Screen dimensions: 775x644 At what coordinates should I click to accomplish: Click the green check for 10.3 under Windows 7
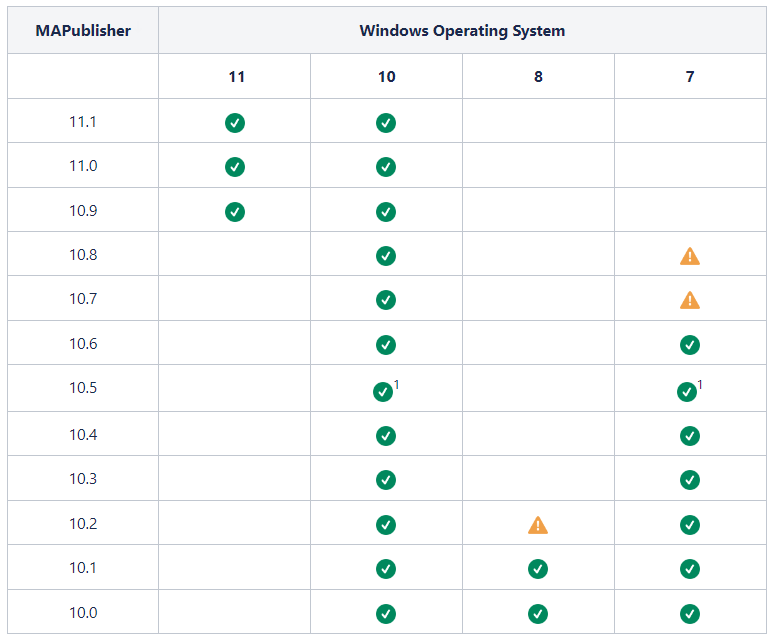(x=690, y=480)
